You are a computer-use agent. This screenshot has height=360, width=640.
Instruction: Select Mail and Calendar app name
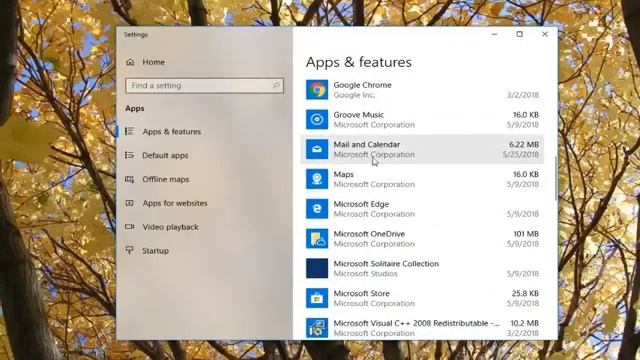tap(367, 144)
